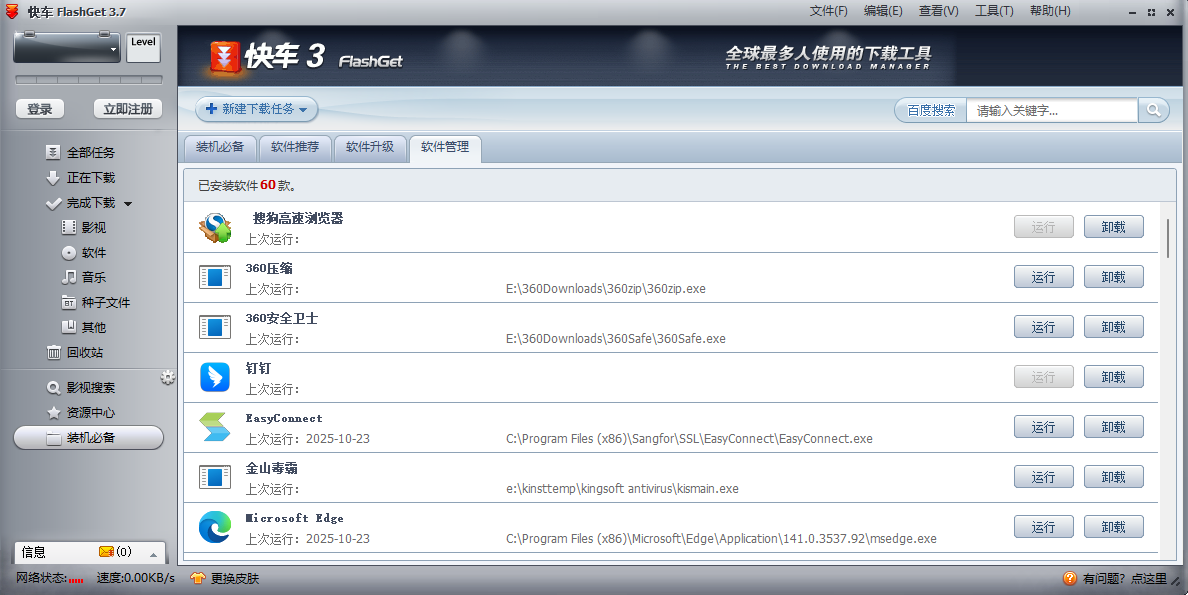Image resolution: width=1188 pixels, height=595 pixels.
Task: Switch to the 软件升级 tab
Action: pos(370,148)
